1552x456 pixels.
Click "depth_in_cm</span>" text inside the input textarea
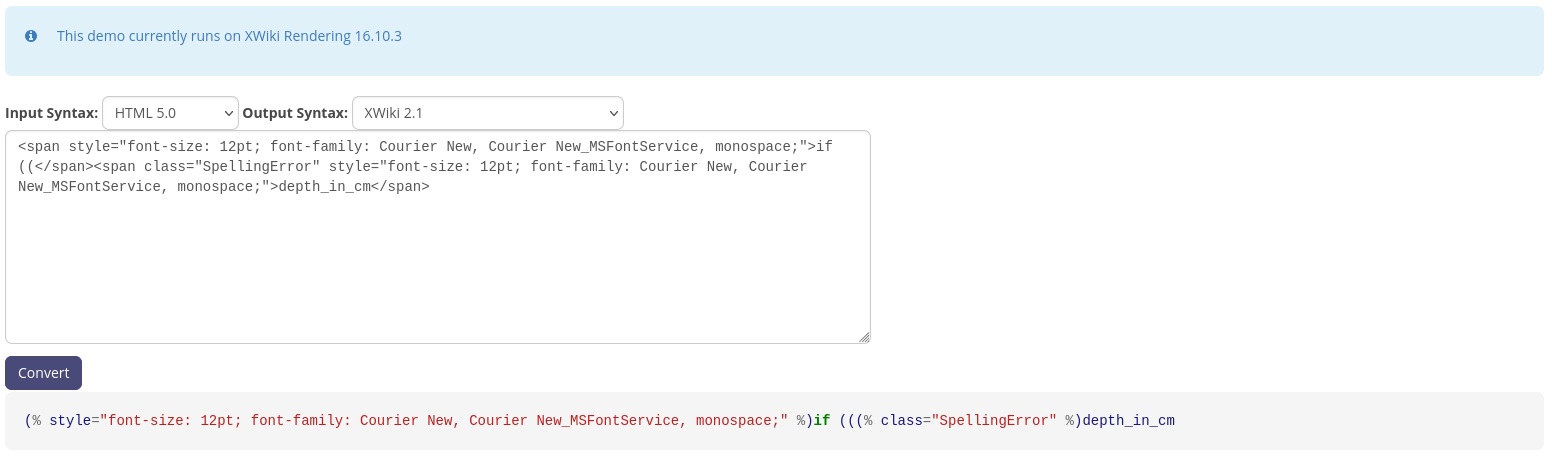[354, 186]
